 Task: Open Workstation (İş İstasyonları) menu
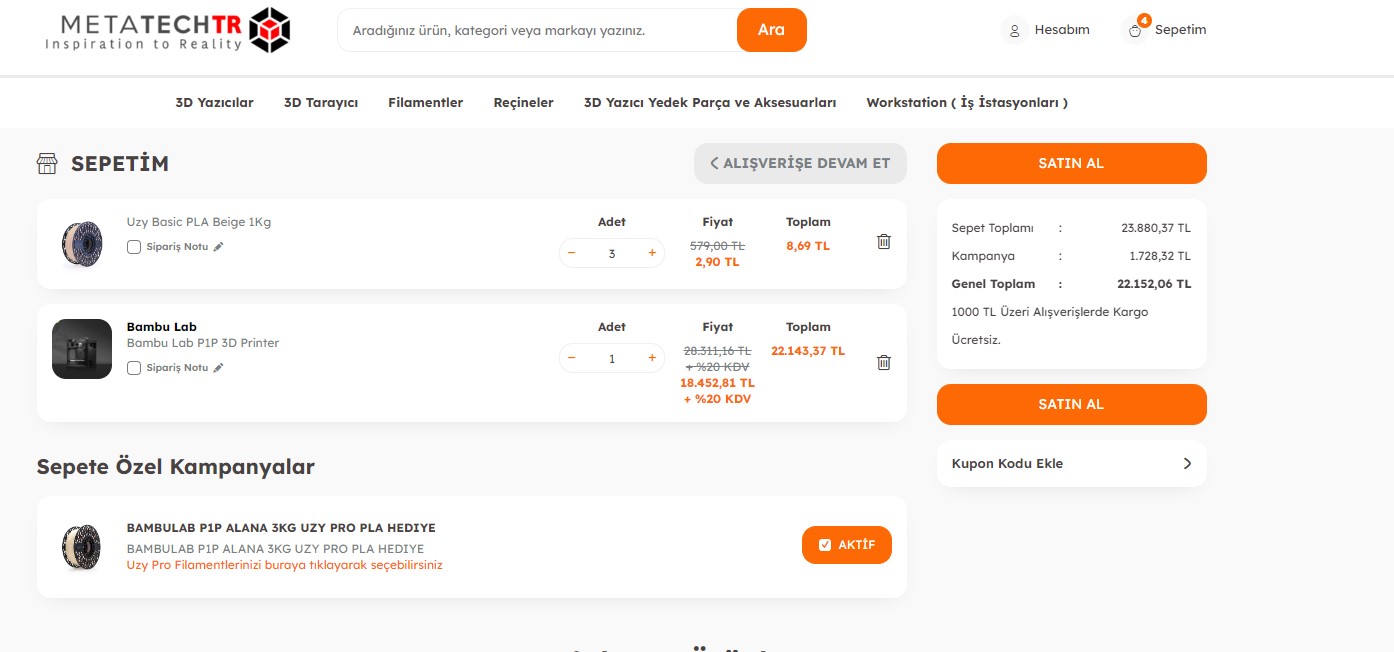967,103
